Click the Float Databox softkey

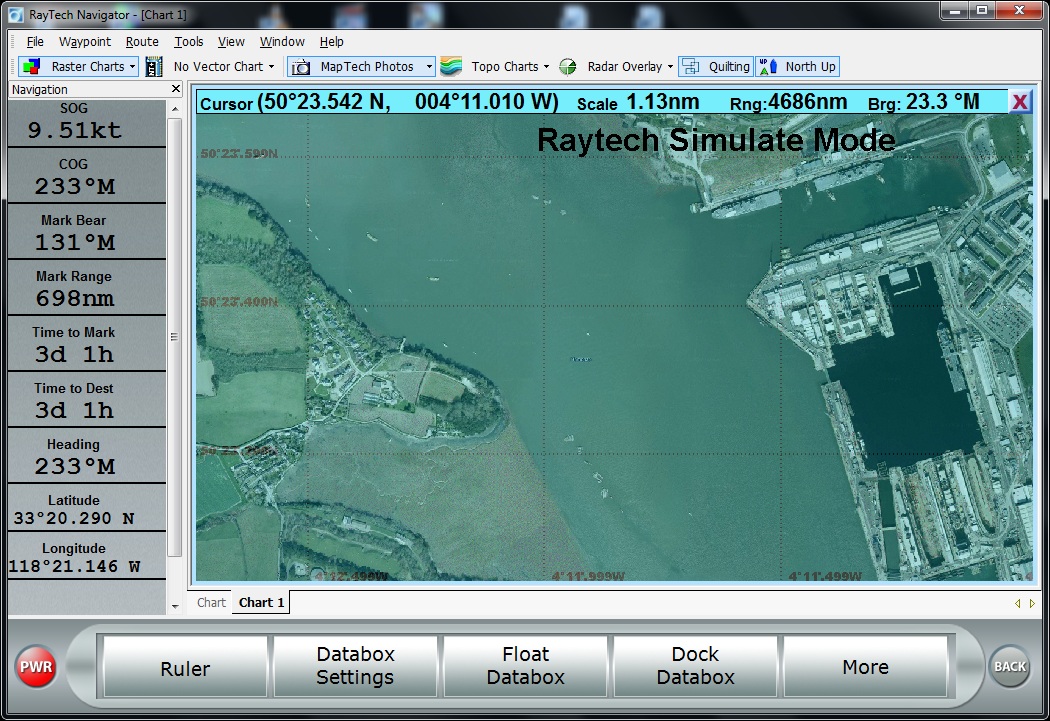[x=526, y=666]
